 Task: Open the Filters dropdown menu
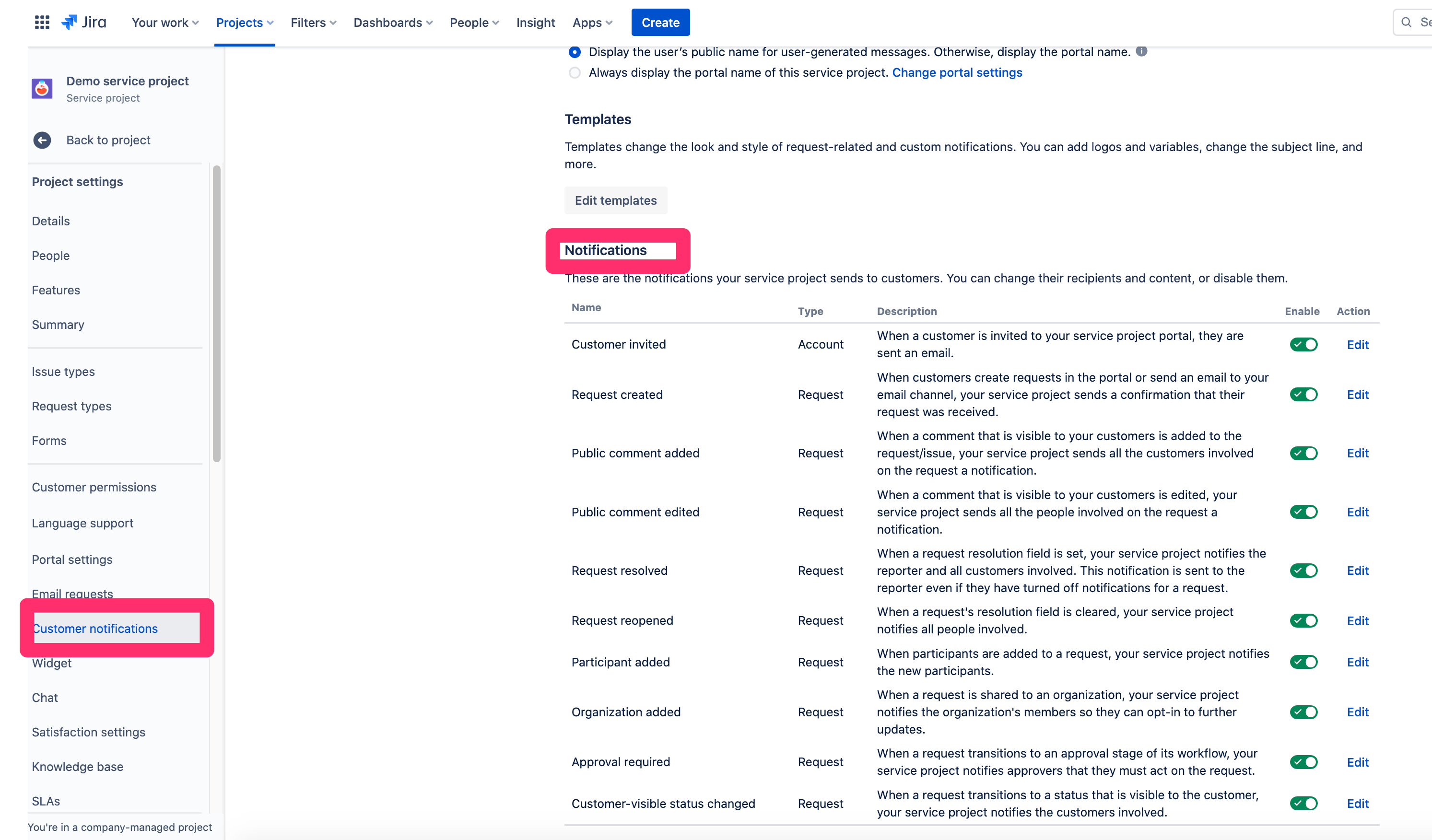313,22
